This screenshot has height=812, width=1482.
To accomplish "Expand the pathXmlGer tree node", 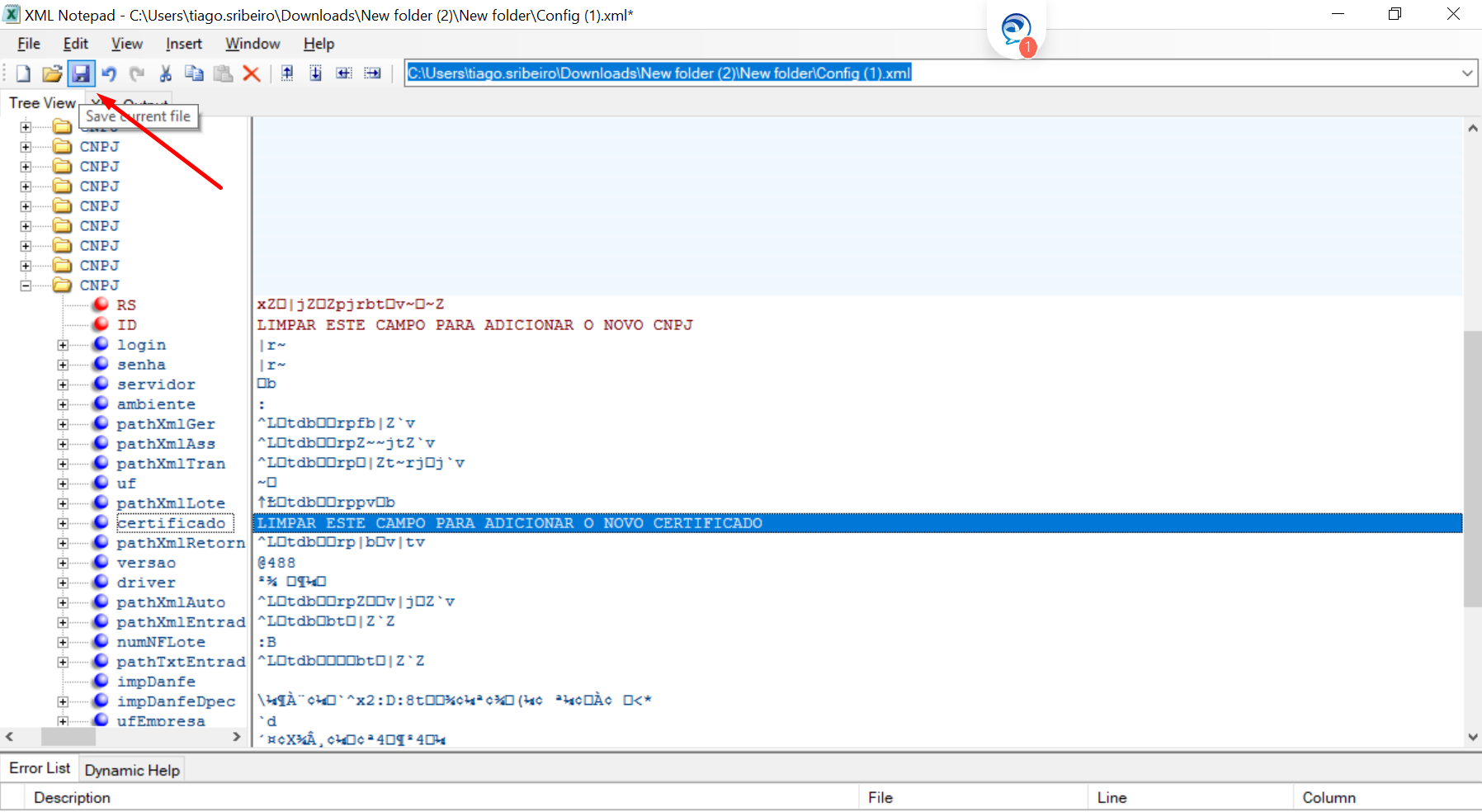I will click(x=63, y=424).
